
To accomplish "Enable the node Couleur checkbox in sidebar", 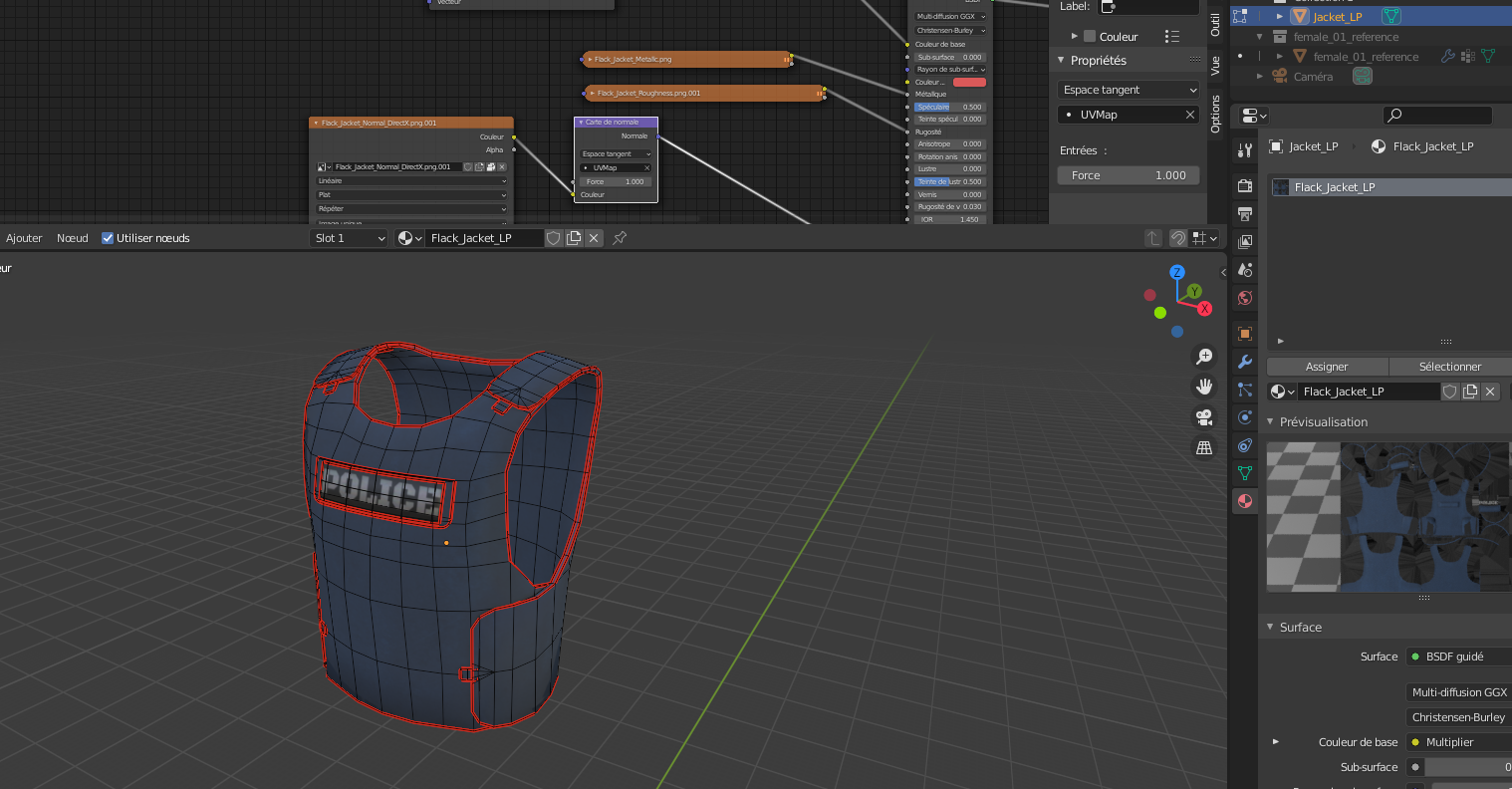I will point(1090,37).
